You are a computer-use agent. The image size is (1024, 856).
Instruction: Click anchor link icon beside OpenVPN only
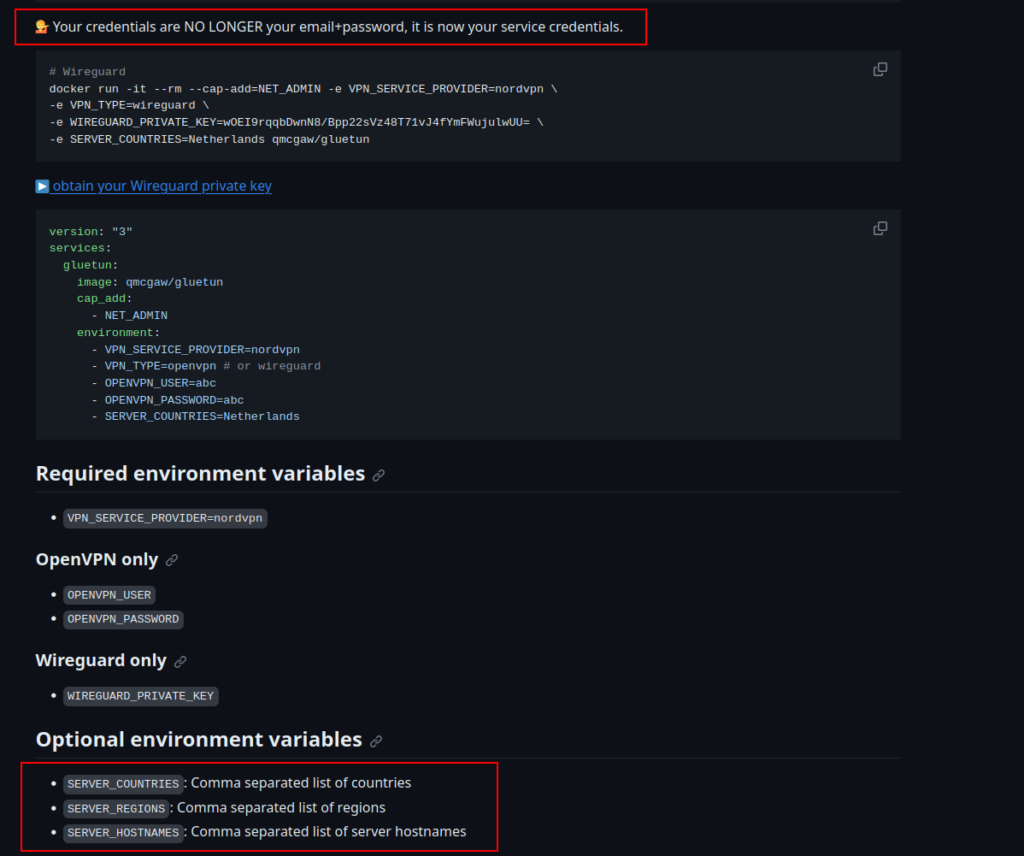(x=172, y=560)
